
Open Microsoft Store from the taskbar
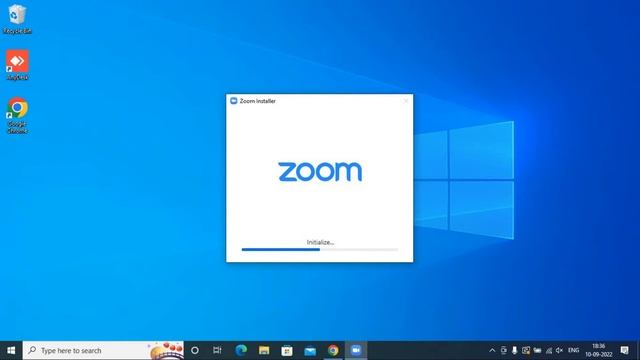point(287,350)
